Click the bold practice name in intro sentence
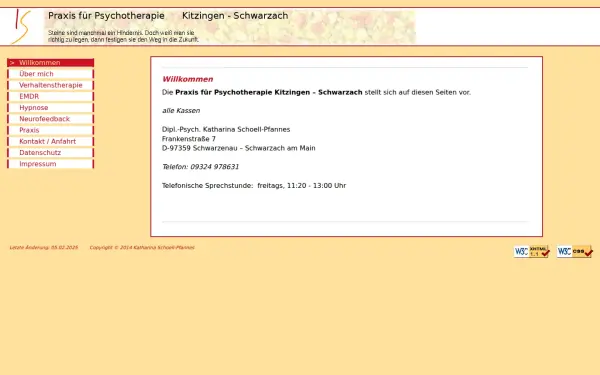This screenshot has height=375, width=600. click(x=269, y=92)
